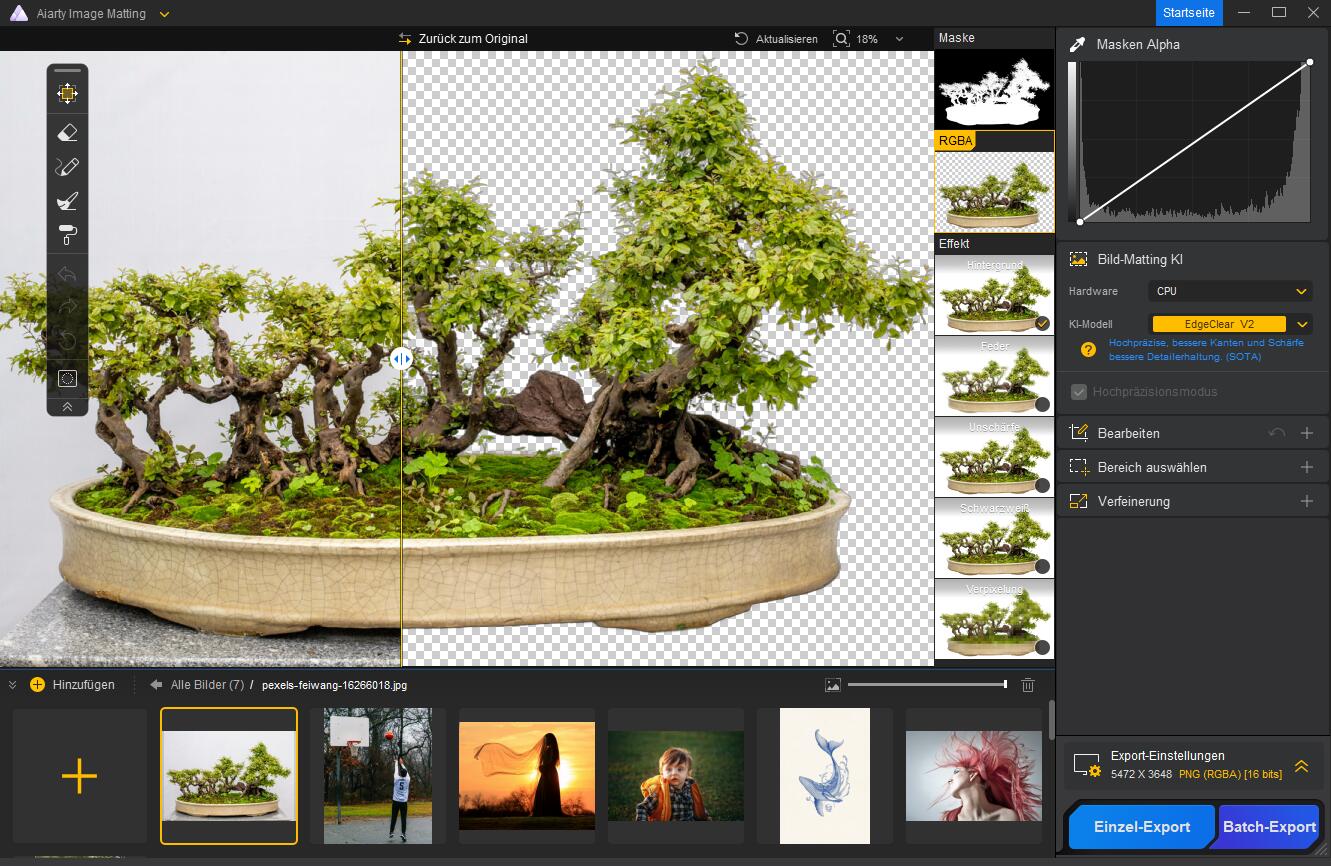
Task: Collapse the left toolbar with its chevron
Action: point(67,406)
